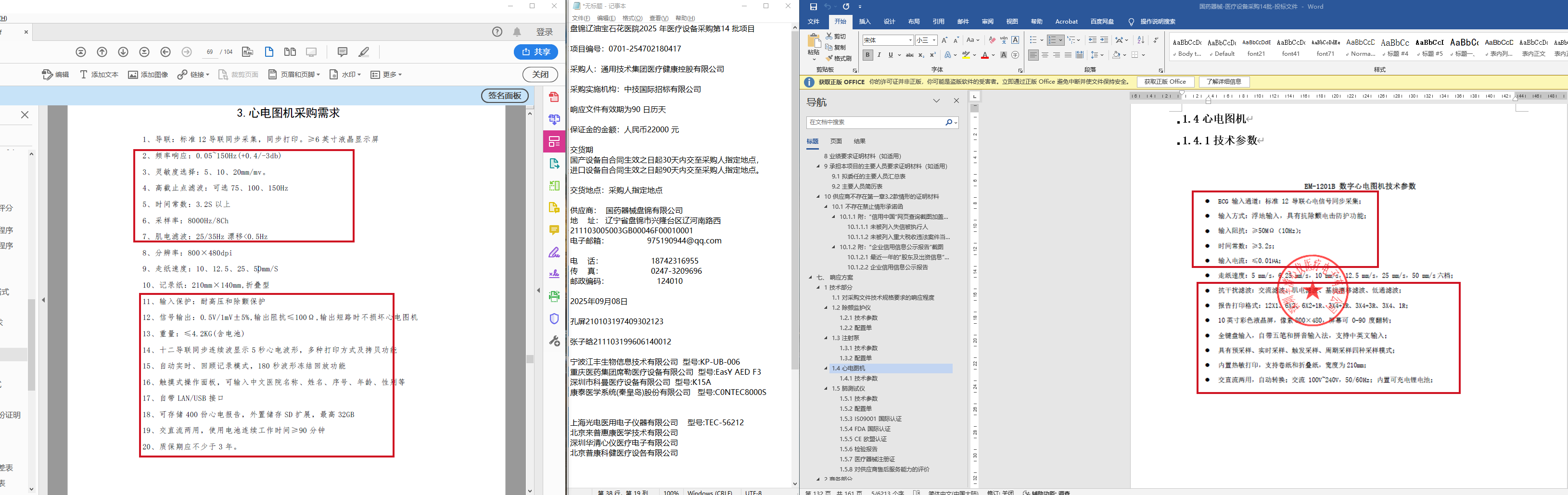Image resolution: width=1568 pixels, height=495 pixels.
Task: Open help icon in PDF viewer
Action: coord(497,32)
